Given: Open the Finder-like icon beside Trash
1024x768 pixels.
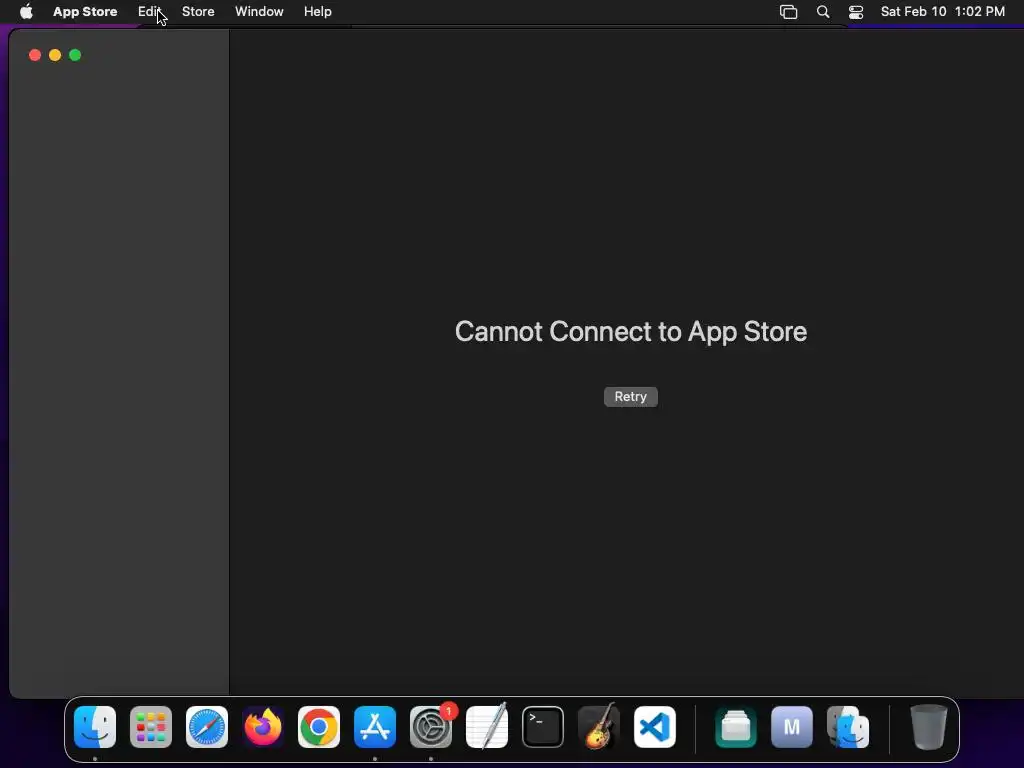Looking at the screenshot, I should pos(848,727).
